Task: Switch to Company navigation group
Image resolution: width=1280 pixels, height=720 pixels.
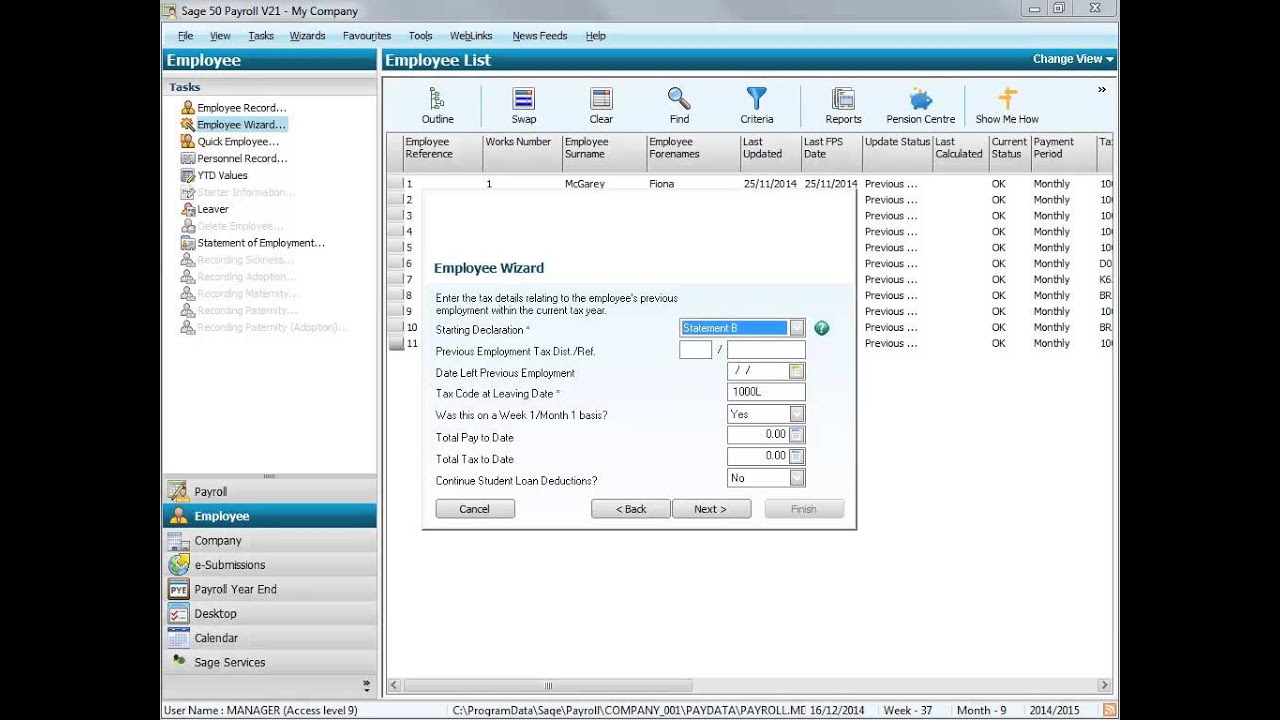Action: [270, 540]
